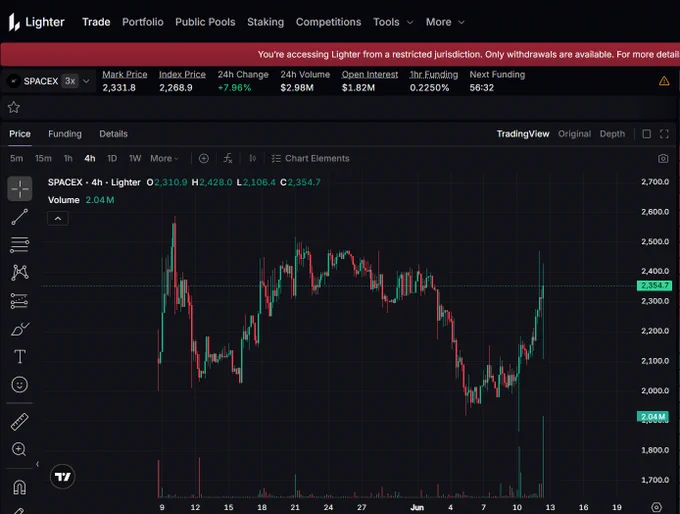
Task: Select the 4h timeframe
Action: click(x=90, y=159)
